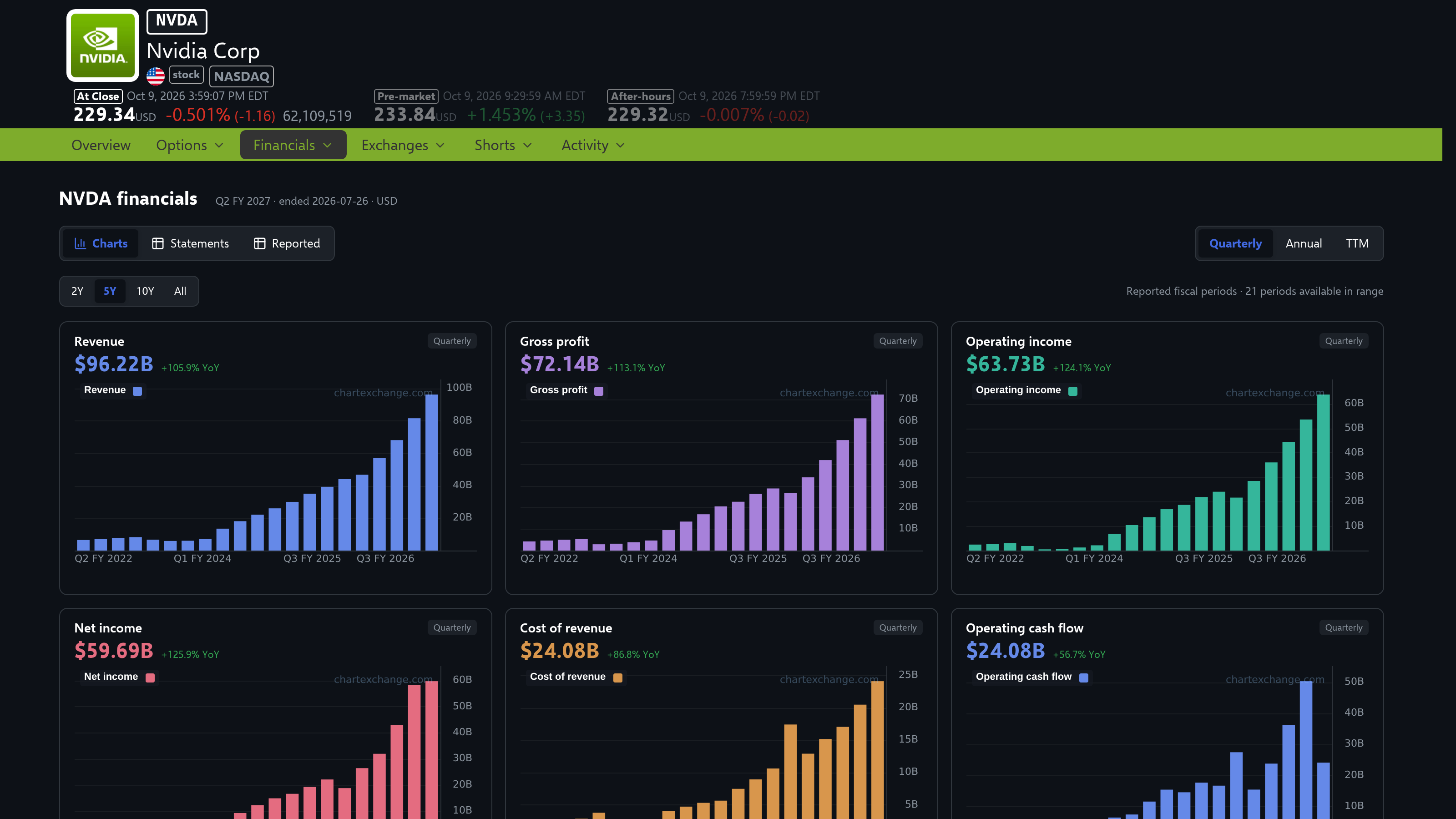
Task: Click the 233.84 pre-market price
Action: (404, 115)
